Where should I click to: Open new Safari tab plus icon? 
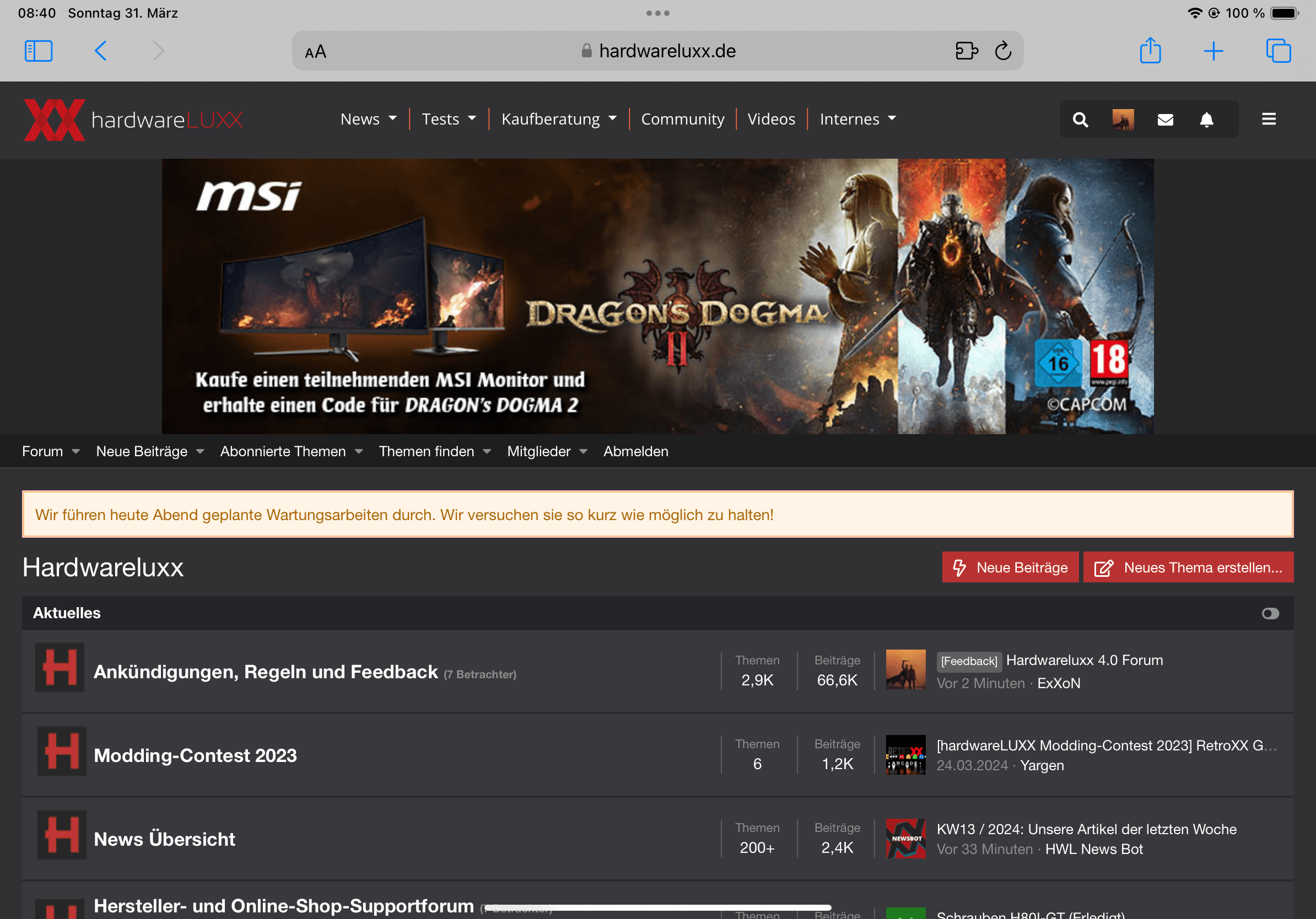click(x=1213, y=51)
